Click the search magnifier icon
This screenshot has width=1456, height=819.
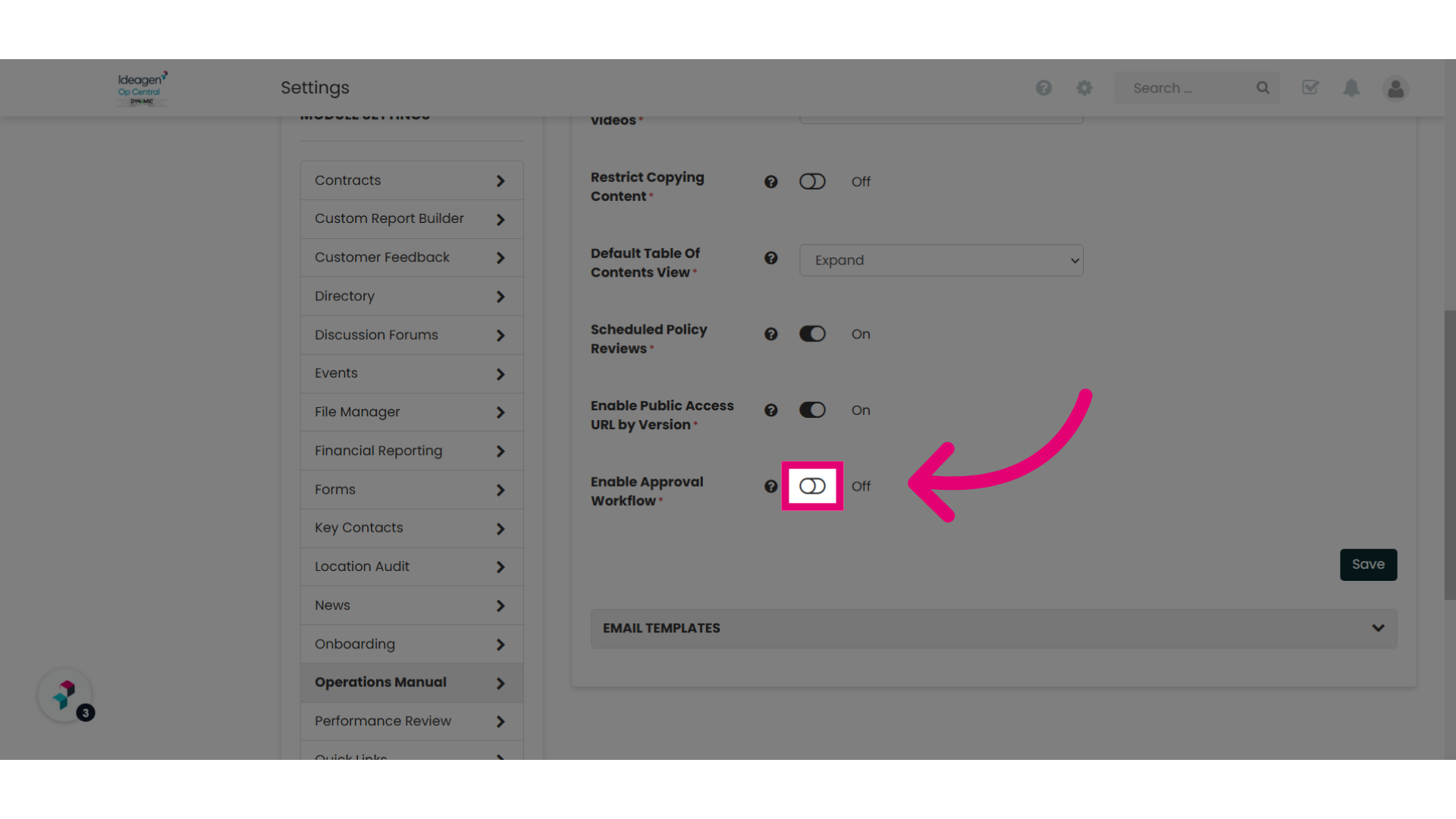1263,88
